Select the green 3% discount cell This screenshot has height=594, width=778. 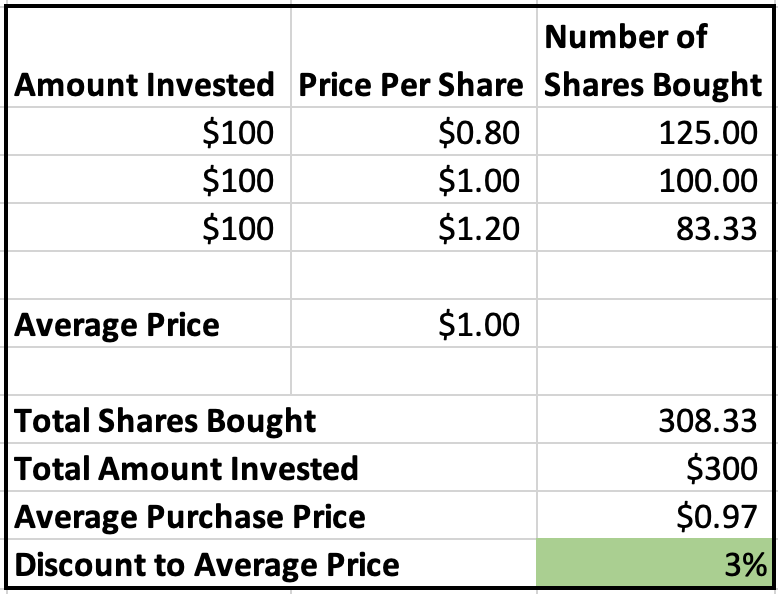tap(654, 563)
